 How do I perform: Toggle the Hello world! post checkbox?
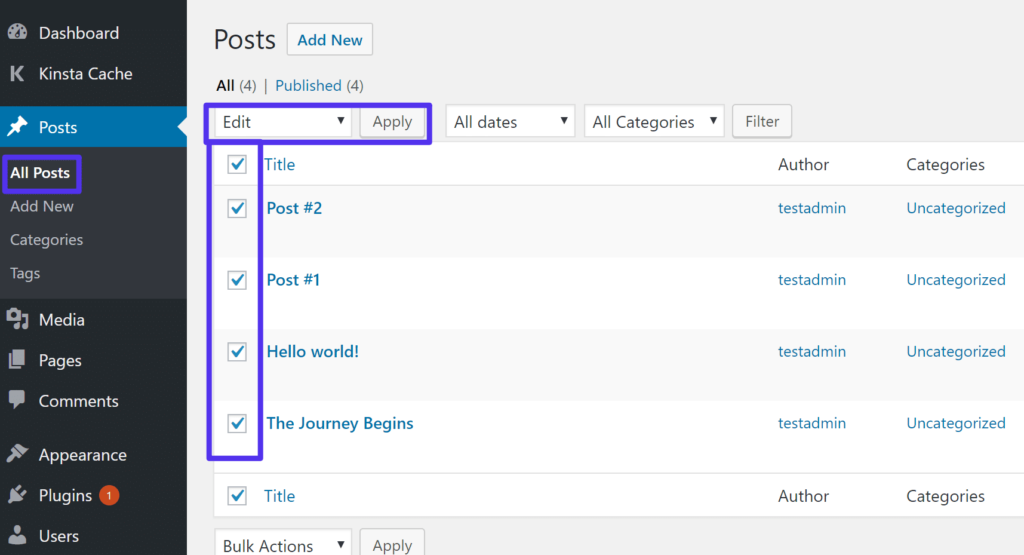click(x=237, y=352)
